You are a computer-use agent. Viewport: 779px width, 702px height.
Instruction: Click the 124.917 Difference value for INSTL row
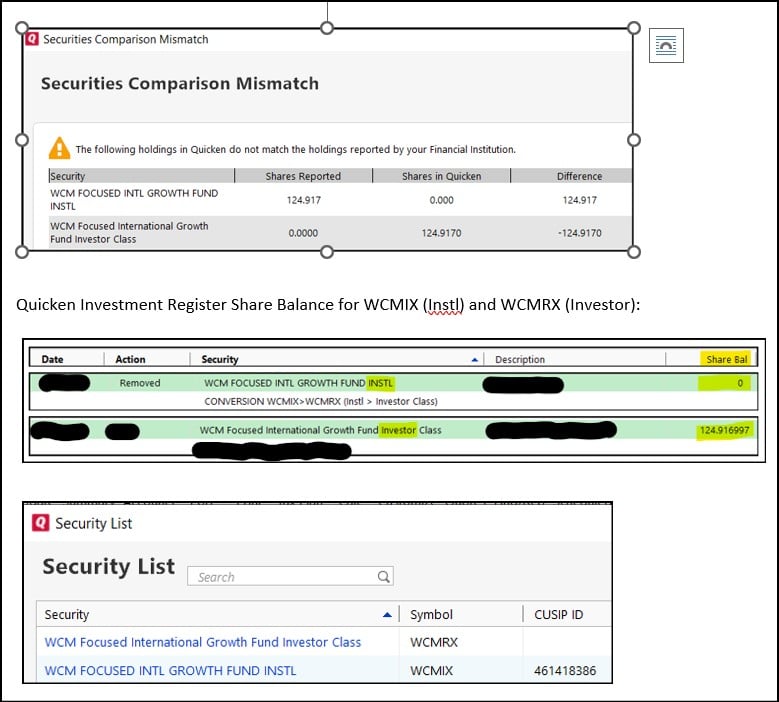click(579, 200)
